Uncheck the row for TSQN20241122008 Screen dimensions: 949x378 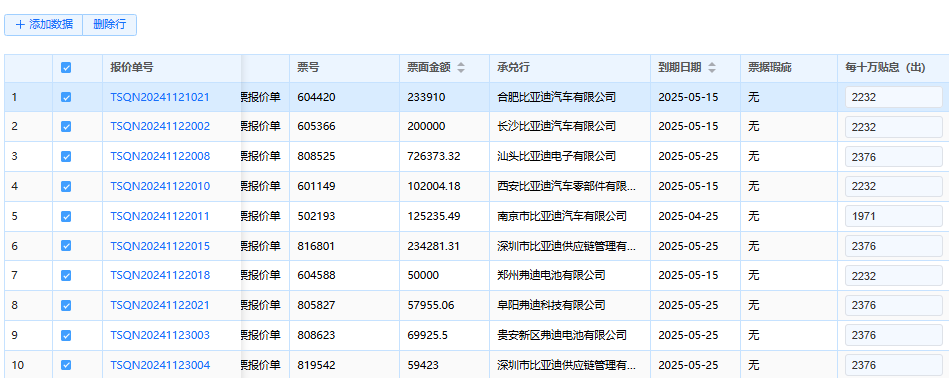click(x=66, y=156)
